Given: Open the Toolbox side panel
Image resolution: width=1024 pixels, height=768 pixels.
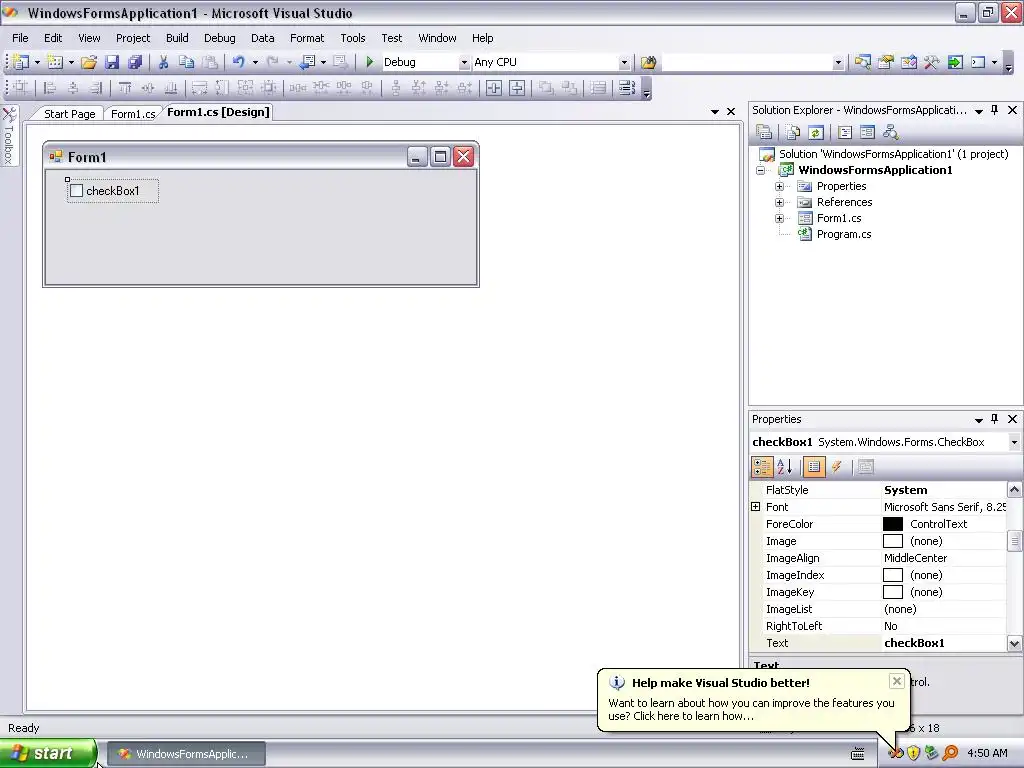Looking at the screenshot, I should point(9,136).
